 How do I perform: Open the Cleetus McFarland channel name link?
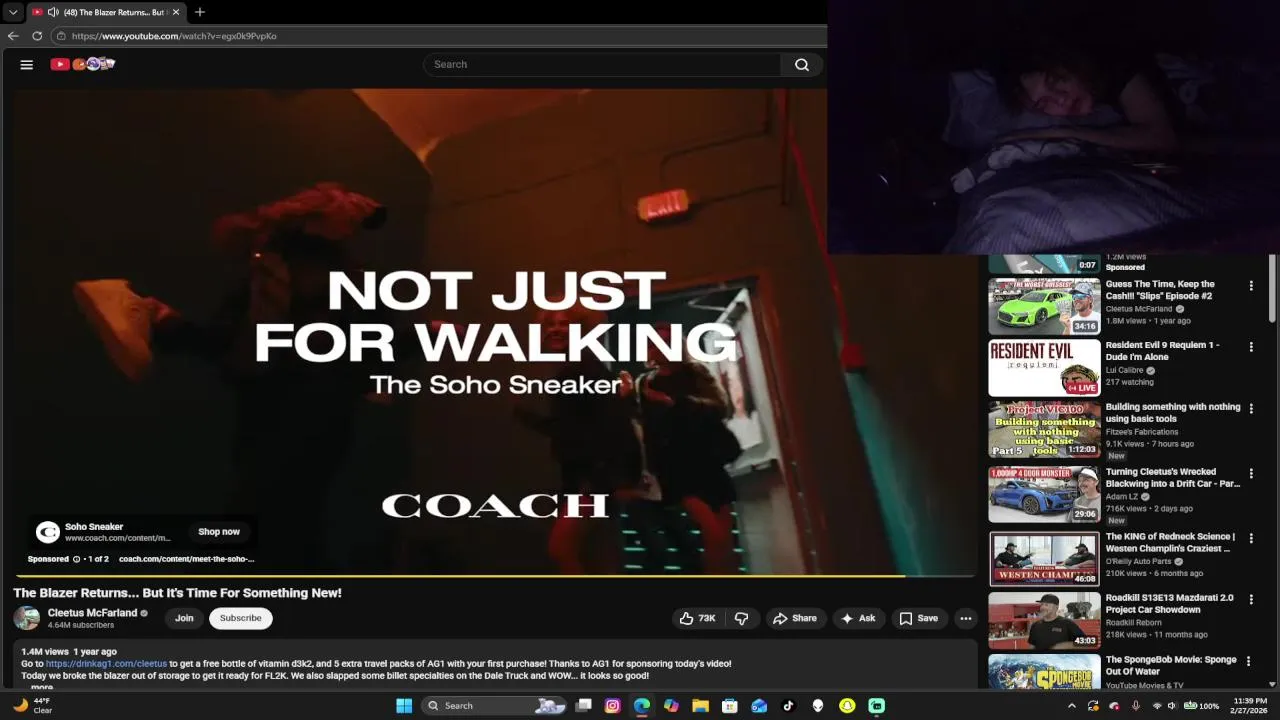click(x=92, y=613)
